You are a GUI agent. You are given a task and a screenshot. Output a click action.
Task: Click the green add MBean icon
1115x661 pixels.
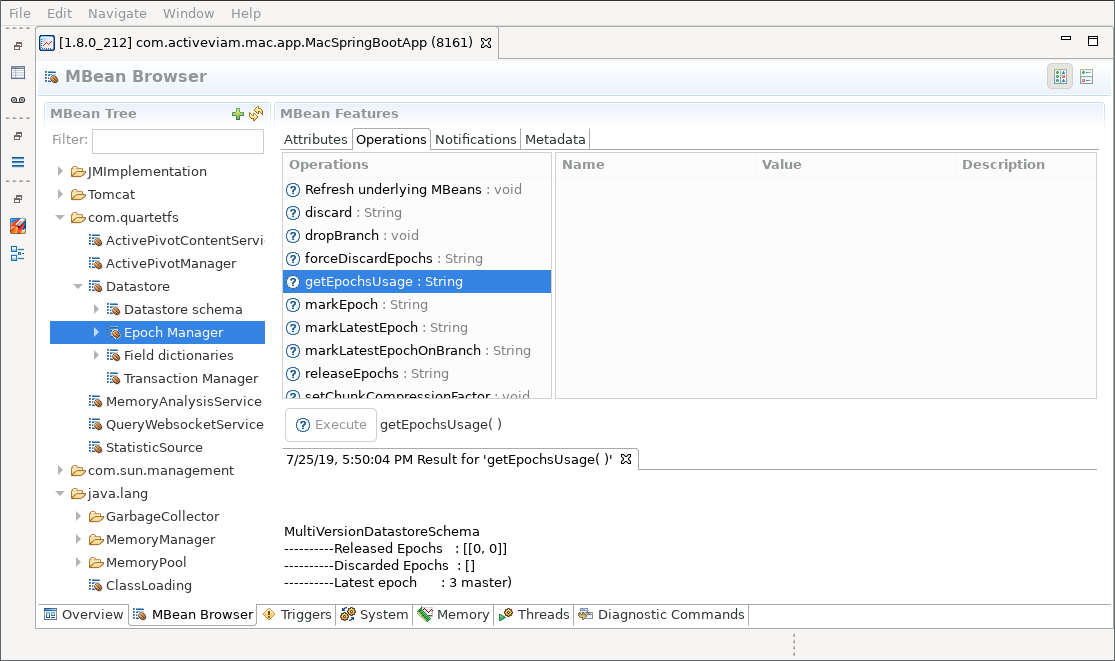(x=238, y=114)
